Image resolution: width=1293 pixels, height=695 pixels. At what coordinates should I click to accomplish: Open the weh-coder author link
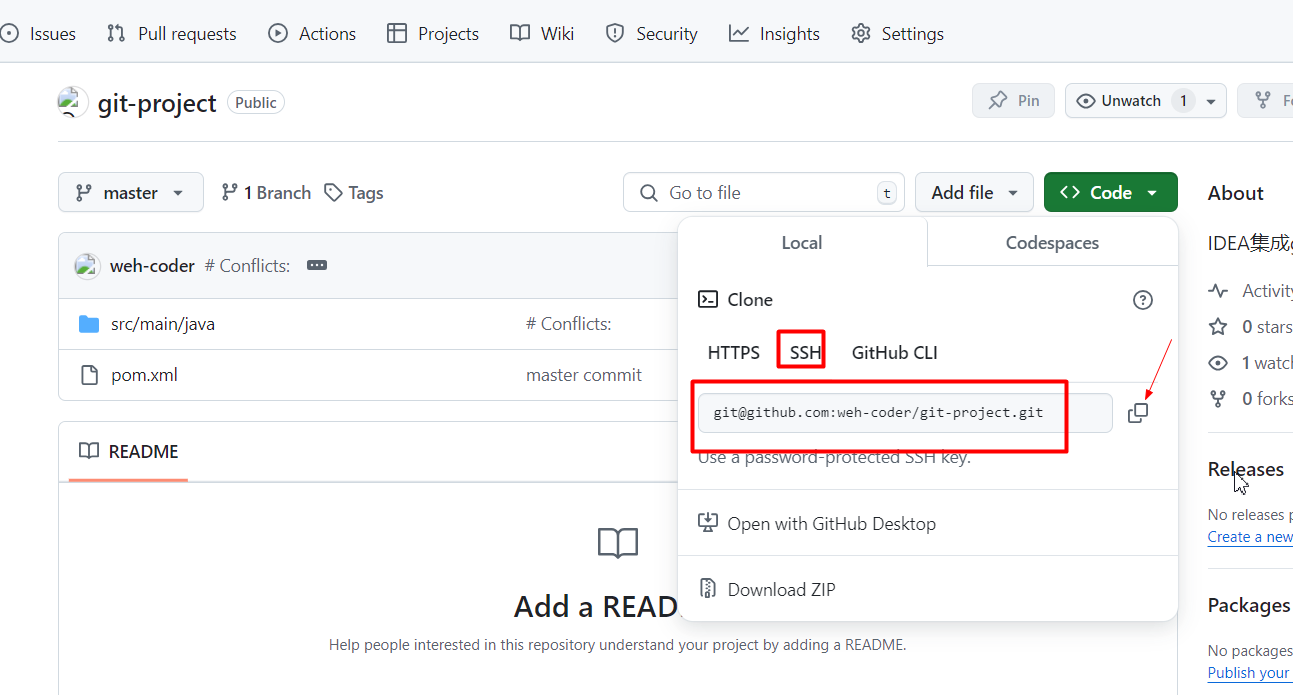152,266
